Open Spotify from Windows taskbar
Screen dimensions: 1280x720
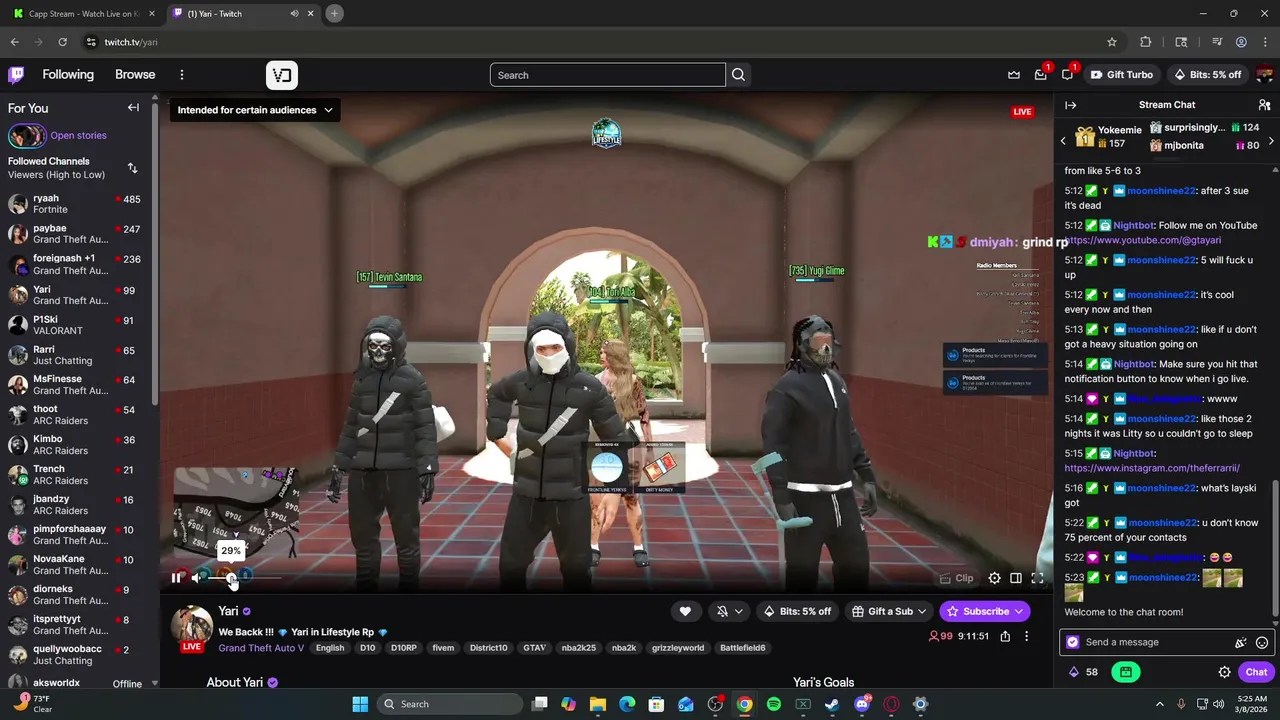(774, 704)
